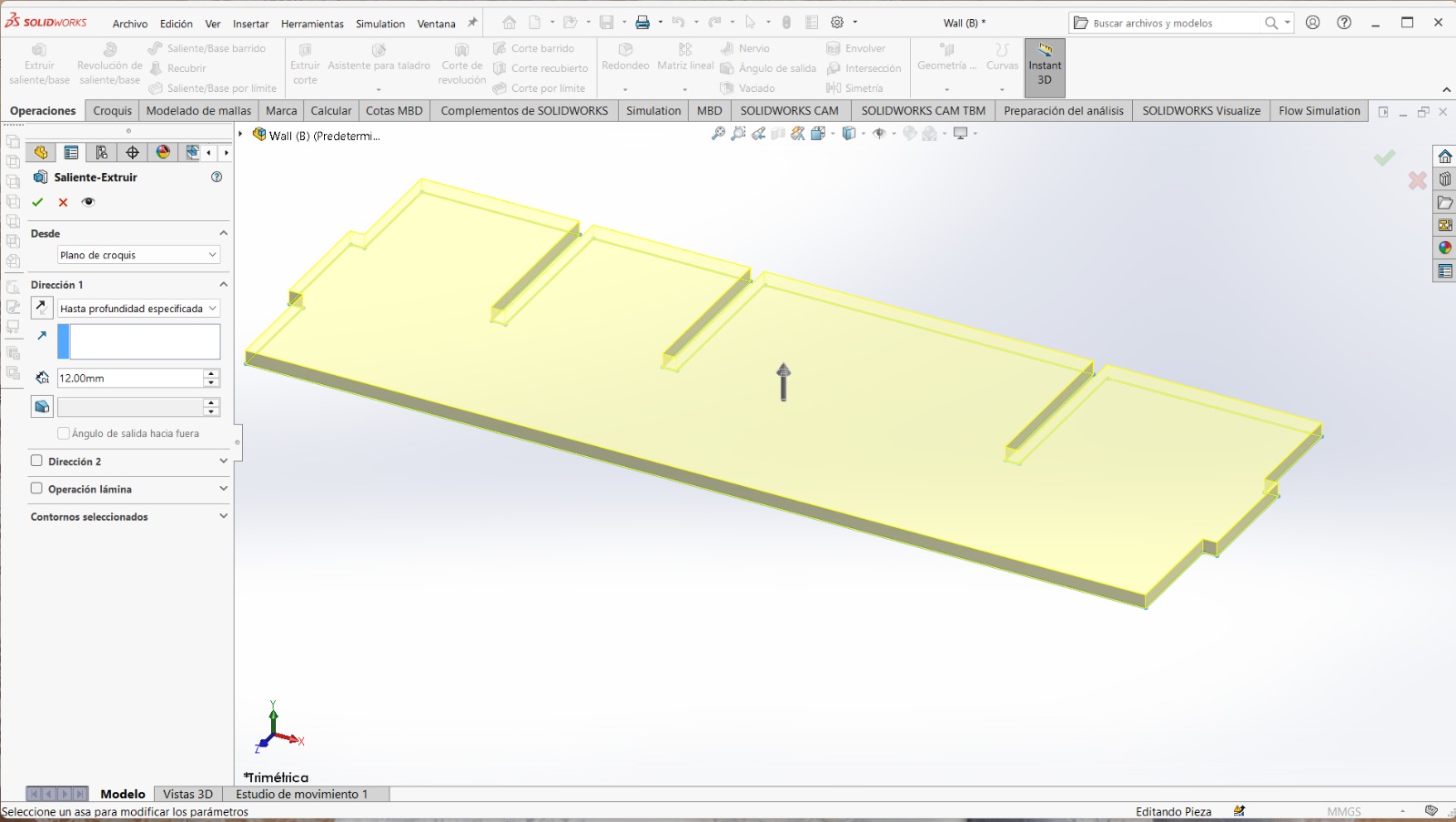Viewport: 1456px width, 822px height.
Task: Open the Simulation menu
Action: (380, 24)
